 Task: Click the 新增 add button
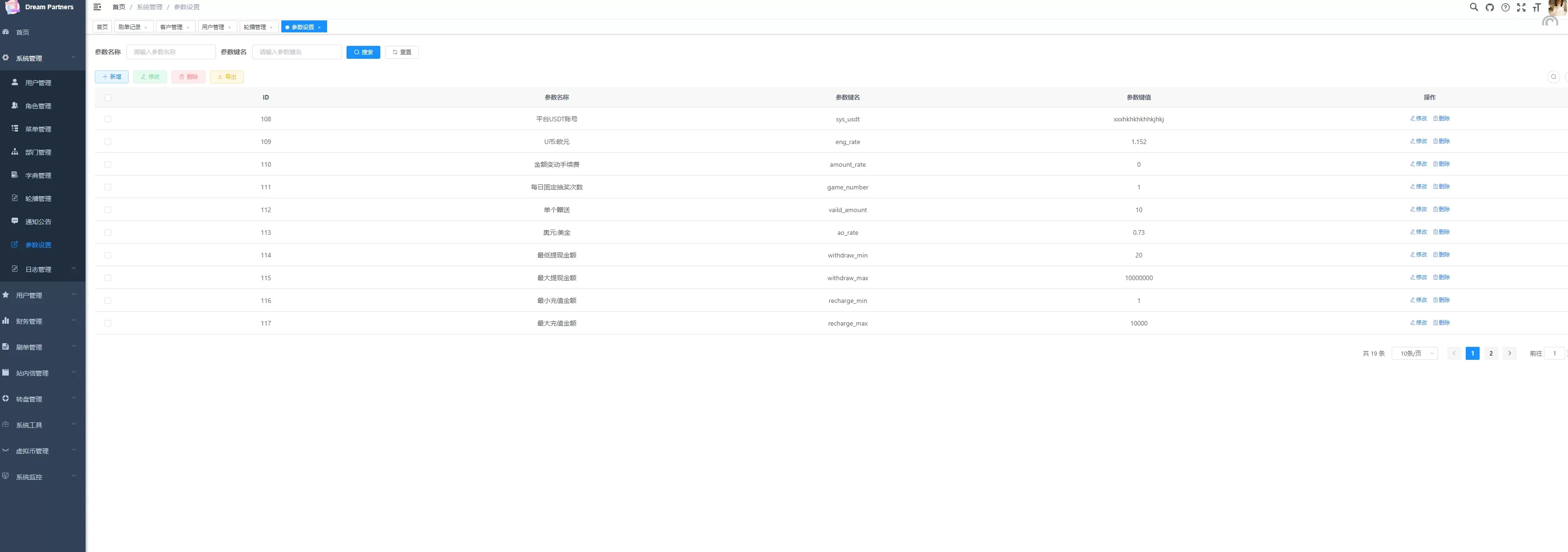point(112,77)
